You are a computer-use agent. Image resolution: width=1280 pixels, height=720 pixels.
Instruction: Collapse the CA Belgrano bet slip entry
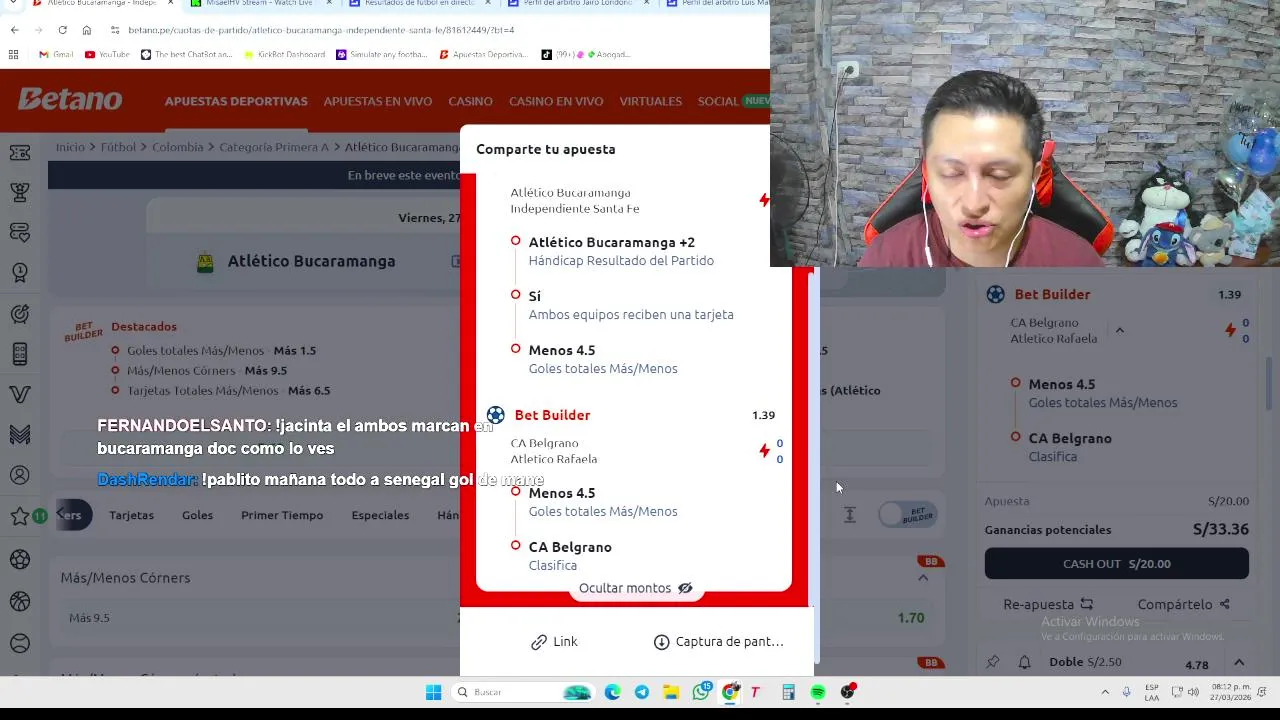pos(1120,330)
